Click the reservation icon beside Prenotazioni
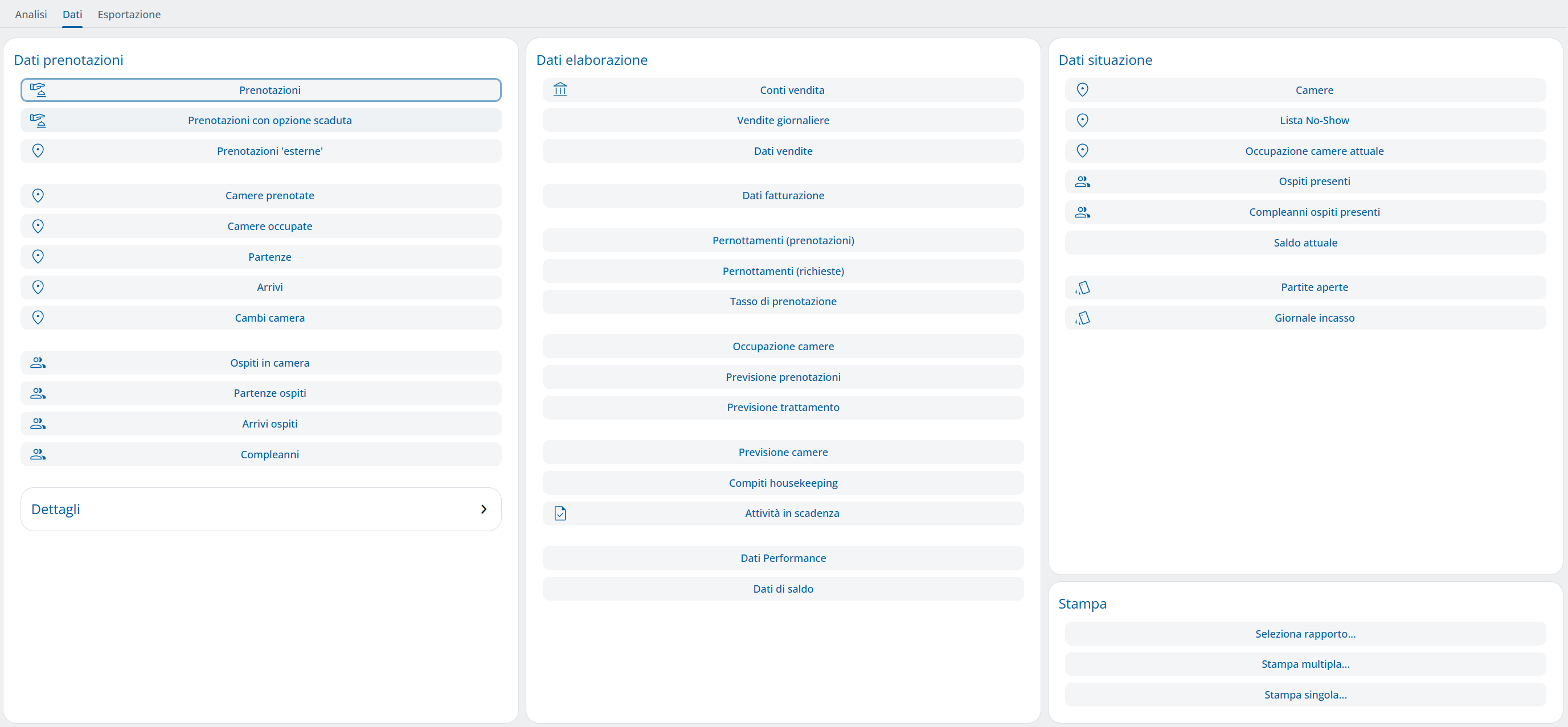 tap(38, 90)
